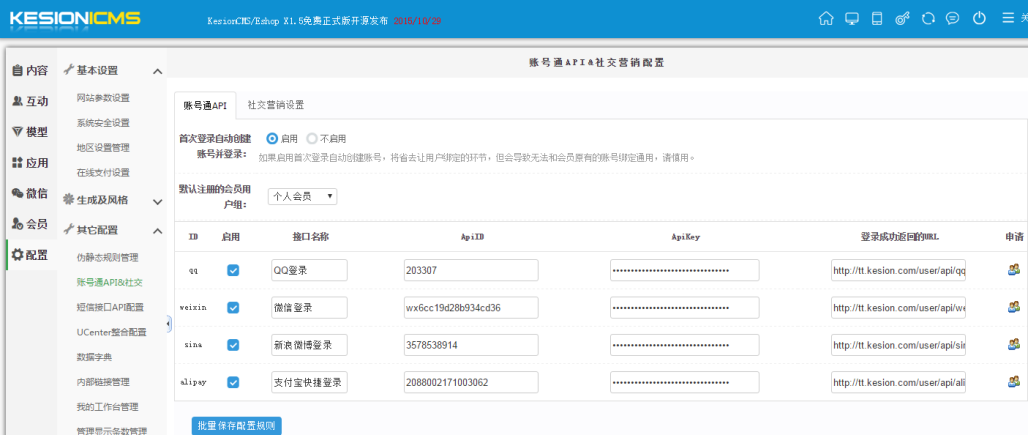Click the apply icon in the qq row
Viewport: 1029px width, 441px height.
point(1014,270)
